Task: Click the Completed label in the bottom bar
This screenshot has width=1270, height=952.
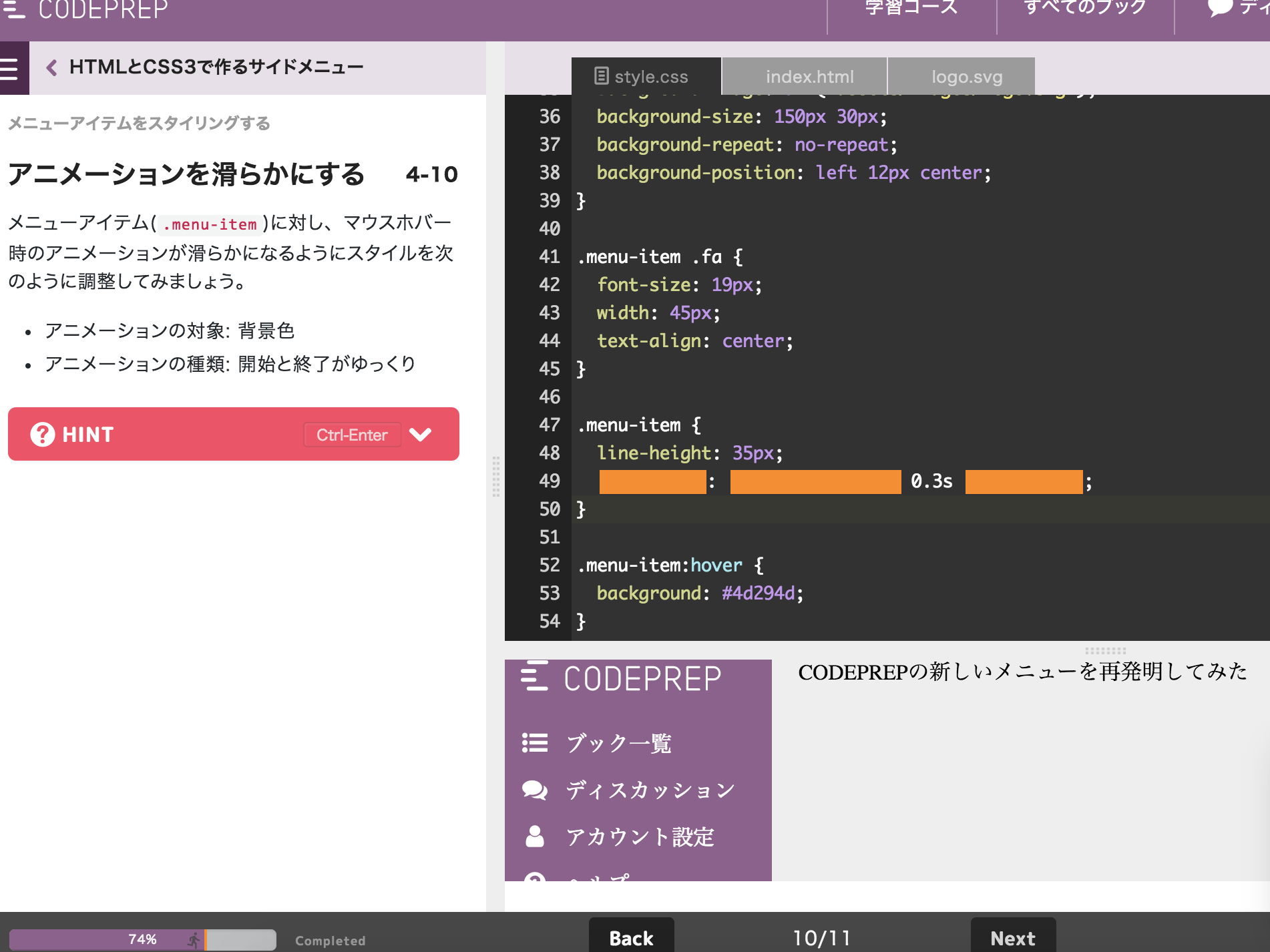Action: [x=331, y=941]
